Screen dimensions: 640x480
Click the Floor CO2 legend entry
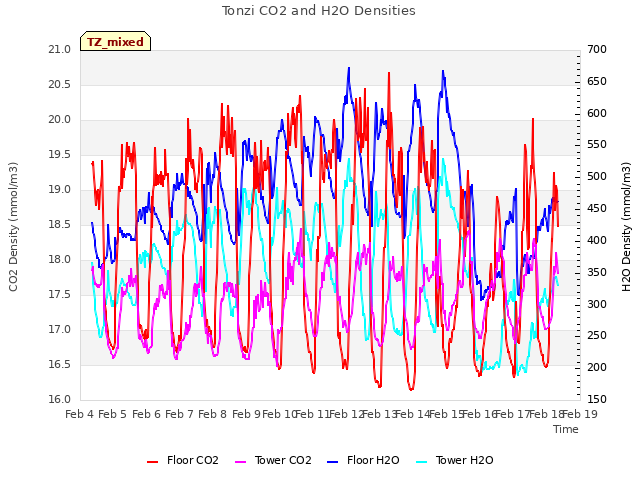click(182, 460)
